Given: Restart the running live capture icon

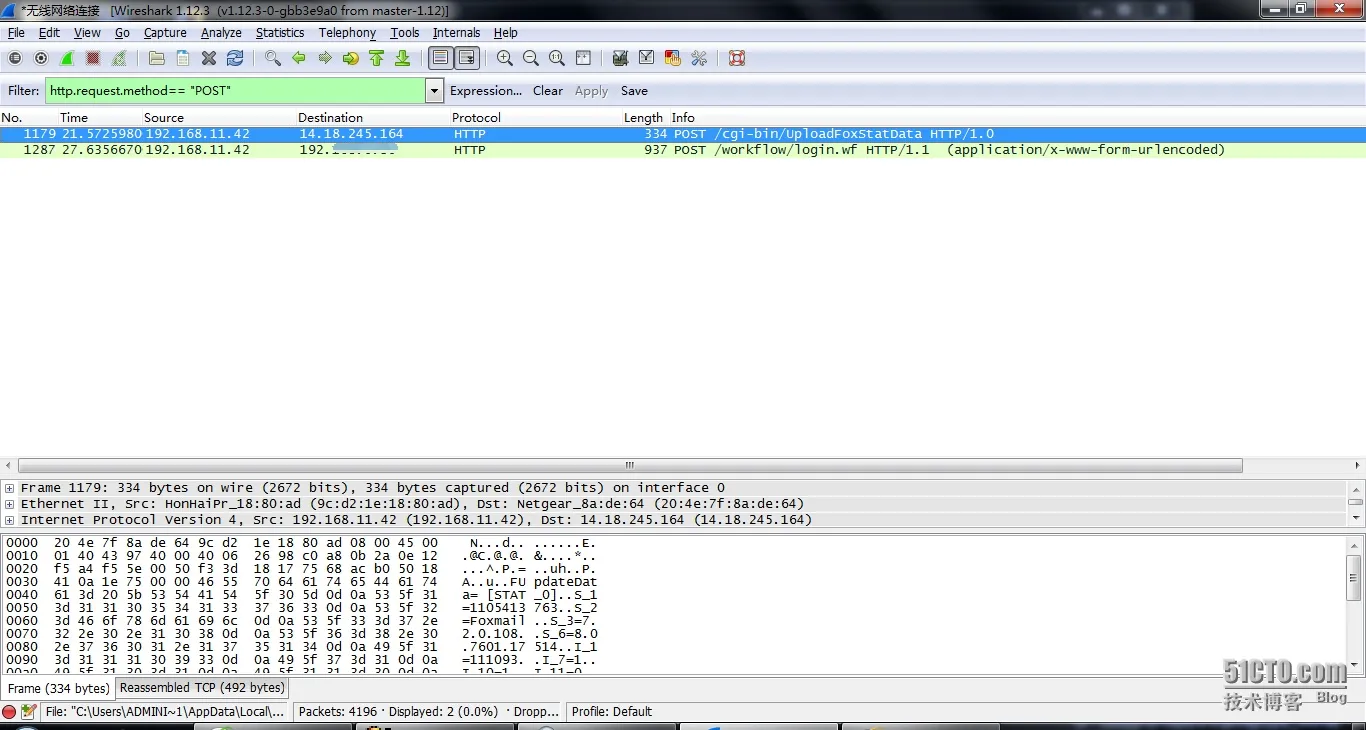Looking at the screenshot, I should [120, 59].
